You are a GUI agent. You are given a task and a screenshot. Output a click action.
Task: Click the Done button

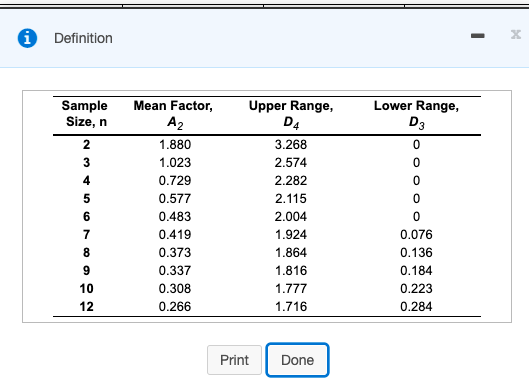[x=297, y=360]
